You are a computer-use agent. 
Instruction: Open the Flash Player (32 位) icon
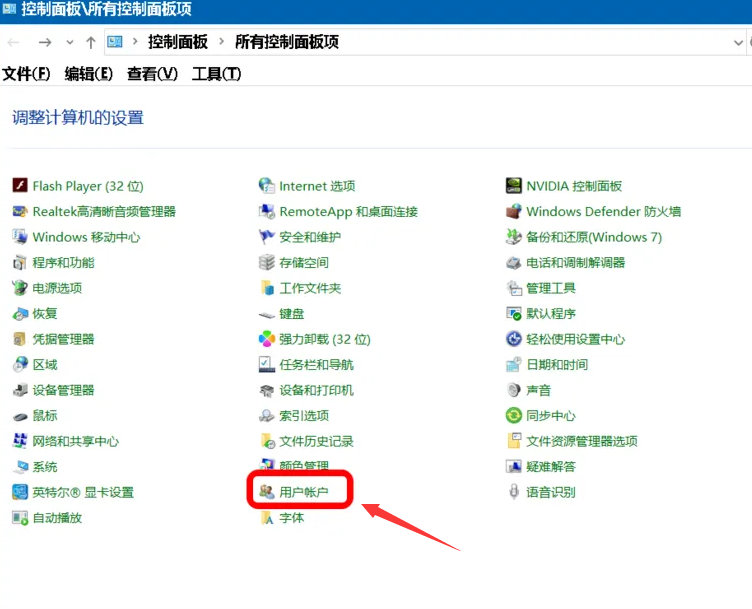(20, 185)
